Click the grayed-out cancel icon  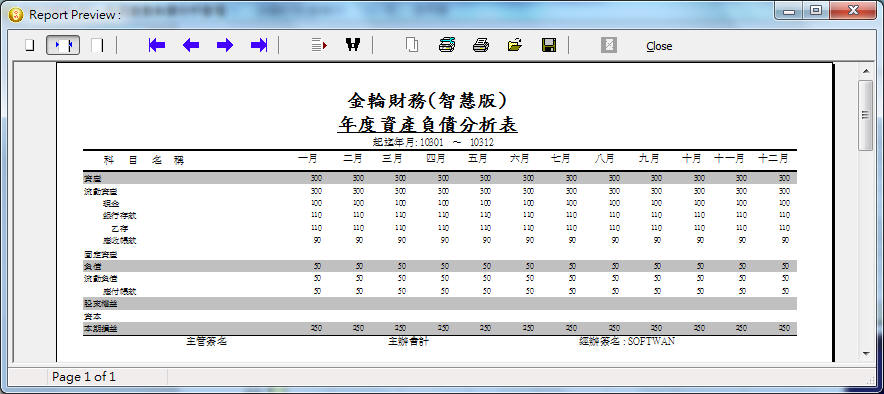point(609,46)
